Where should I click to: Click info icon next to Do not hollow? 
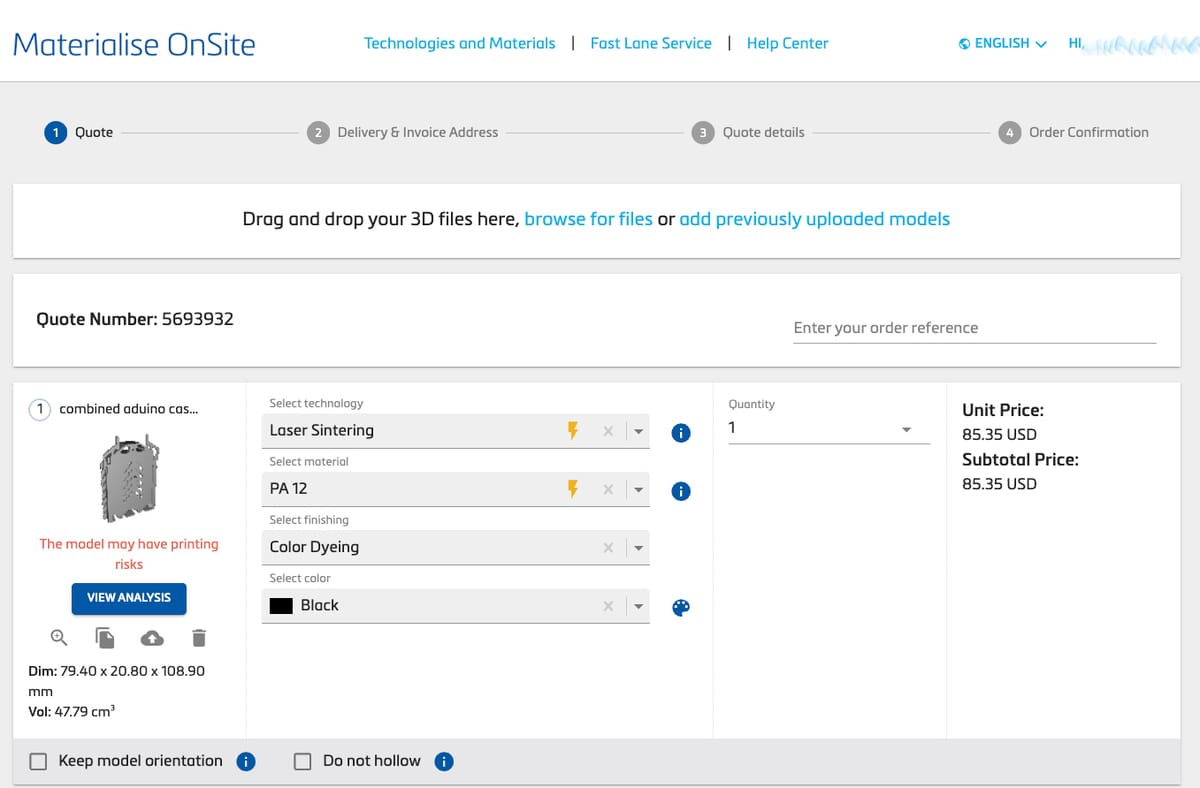point(444,762)
